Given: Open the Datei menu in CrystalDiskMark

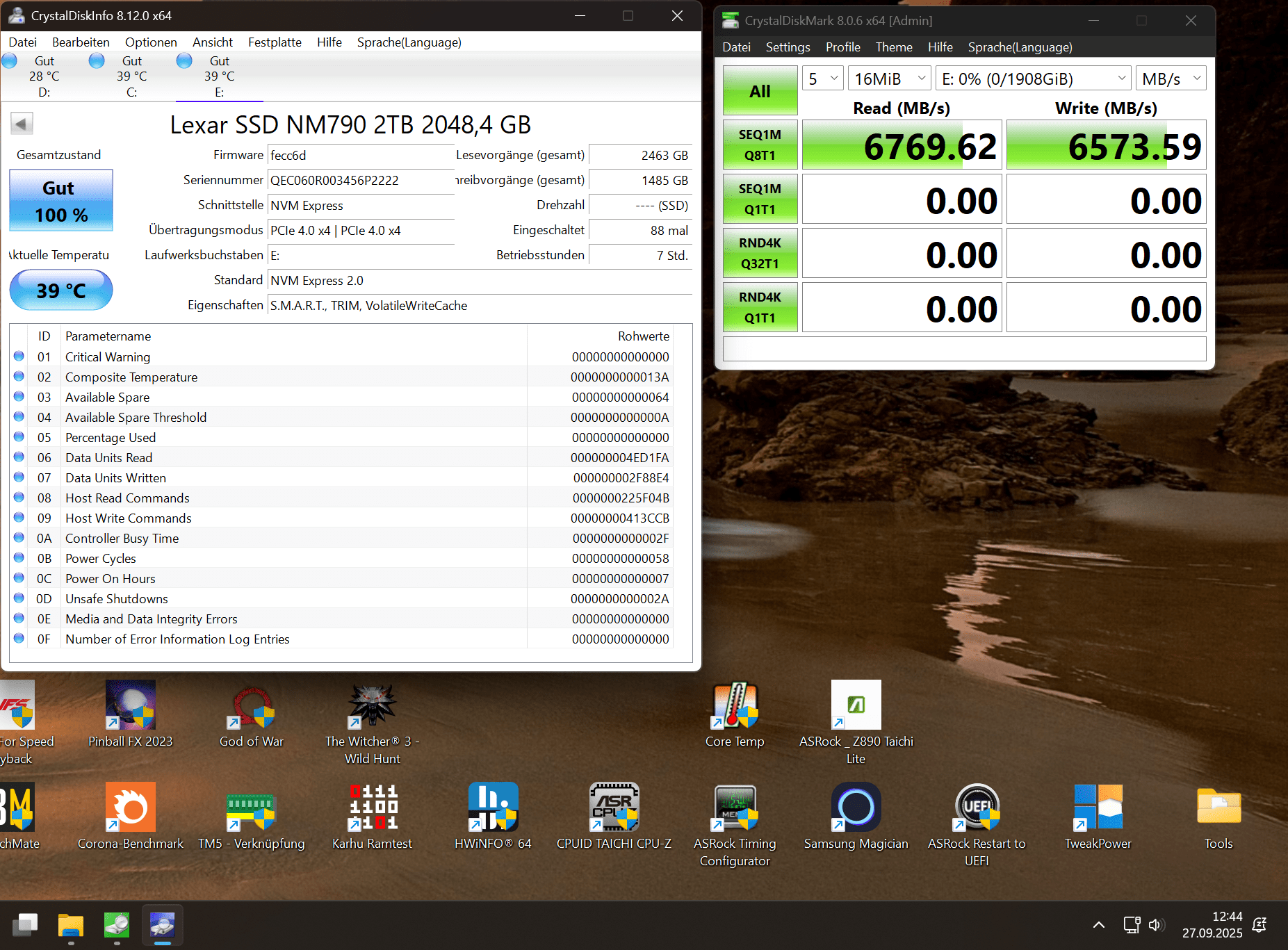Looking at the screenshot, I should [x=737, y=47].
